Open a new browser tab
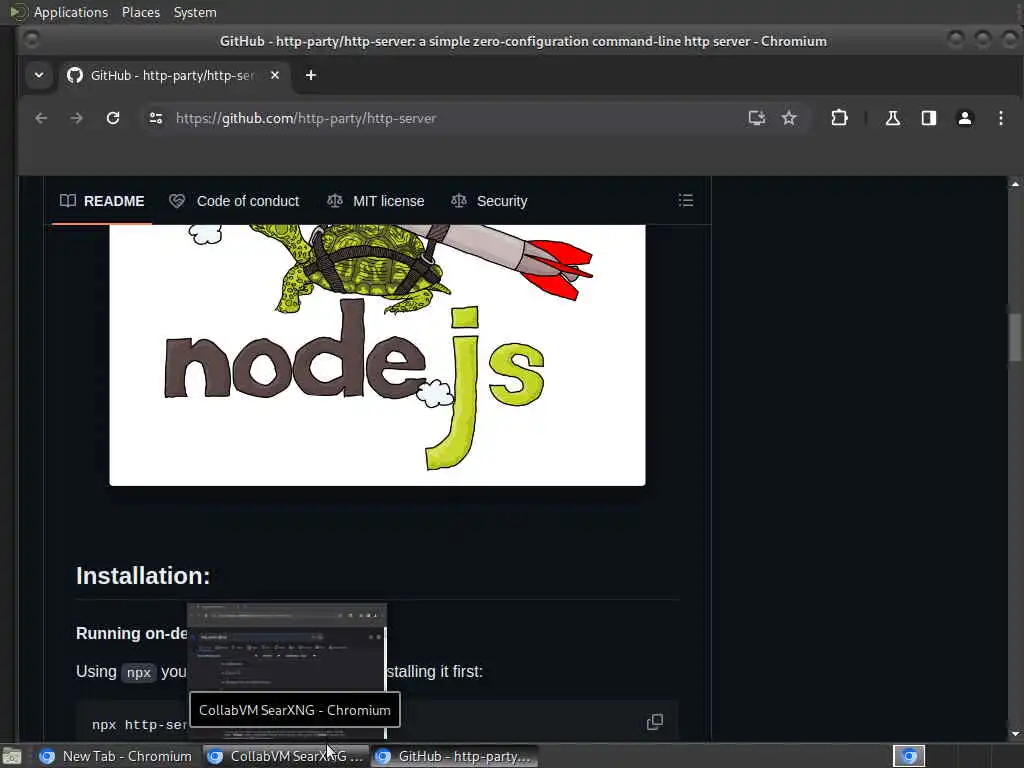This screenshot has height=768, width=1024. coord(311,75)
